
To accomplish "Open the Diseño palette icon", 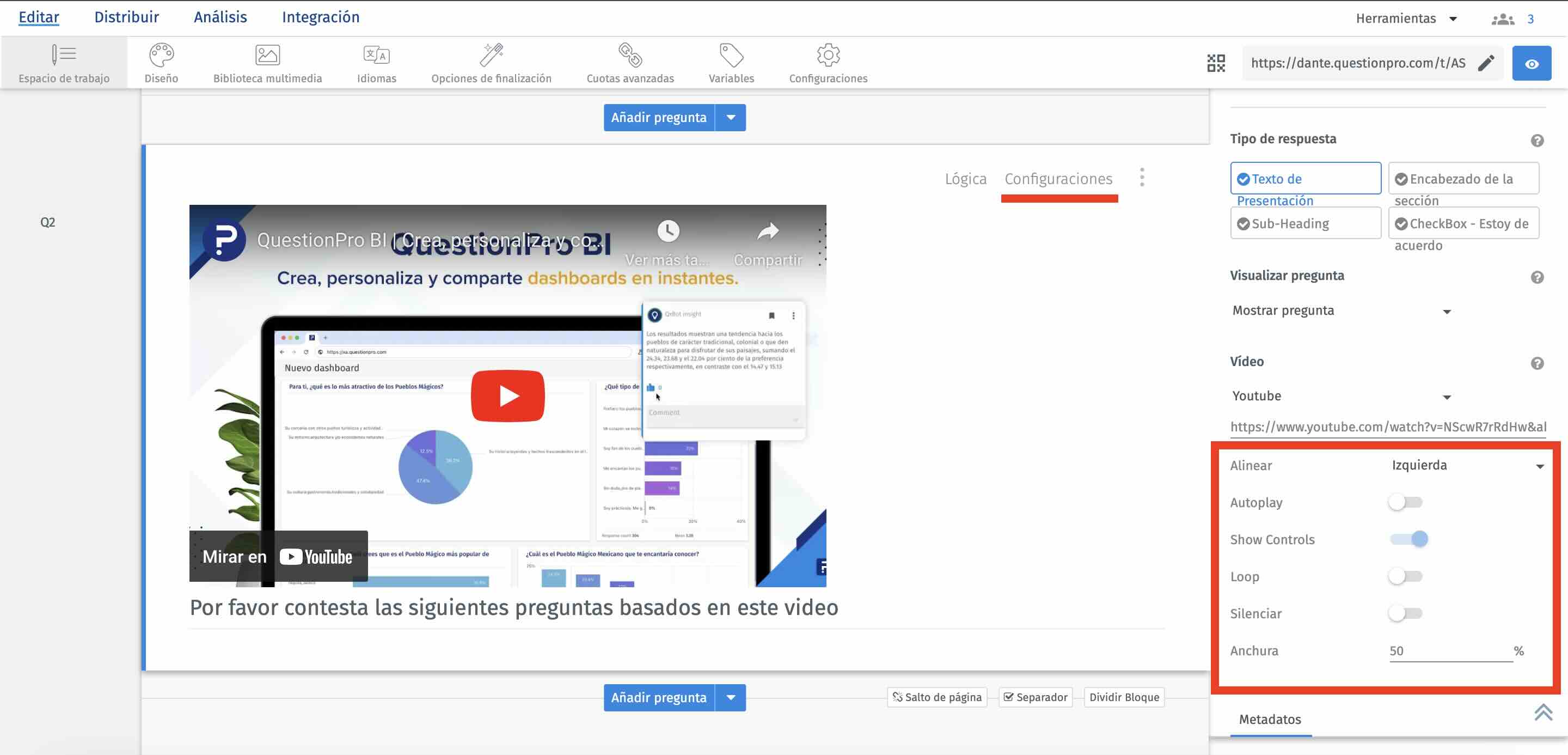I will [x=161, y=56].
